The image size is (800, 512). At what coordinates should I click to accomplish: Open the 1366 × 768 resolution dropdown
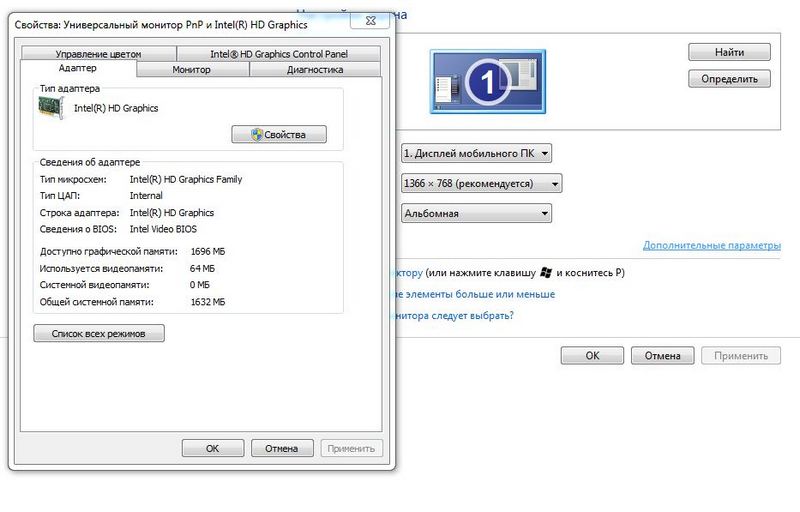(x=481, y=184)
